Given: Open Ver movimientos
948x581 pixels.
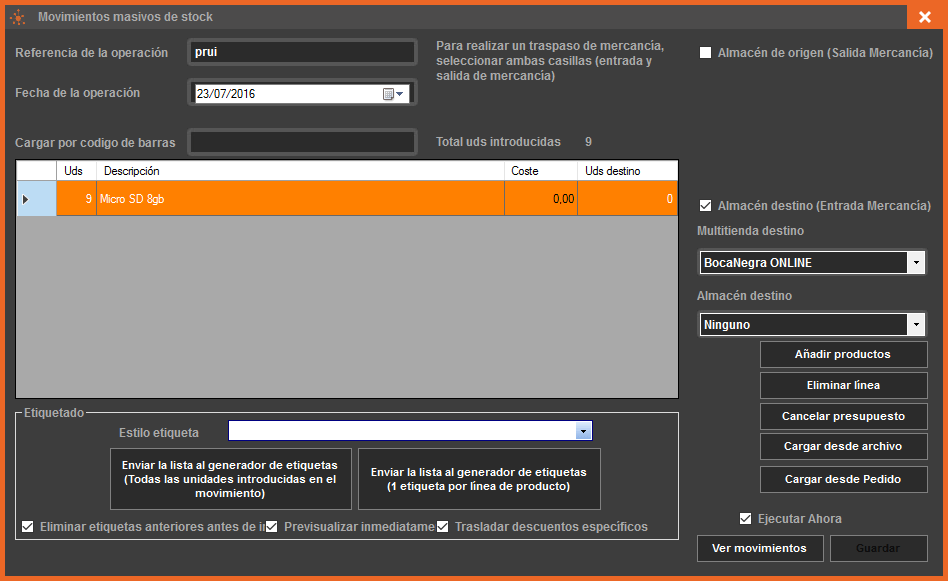Looking at the screenshot, I should point(759,548).
